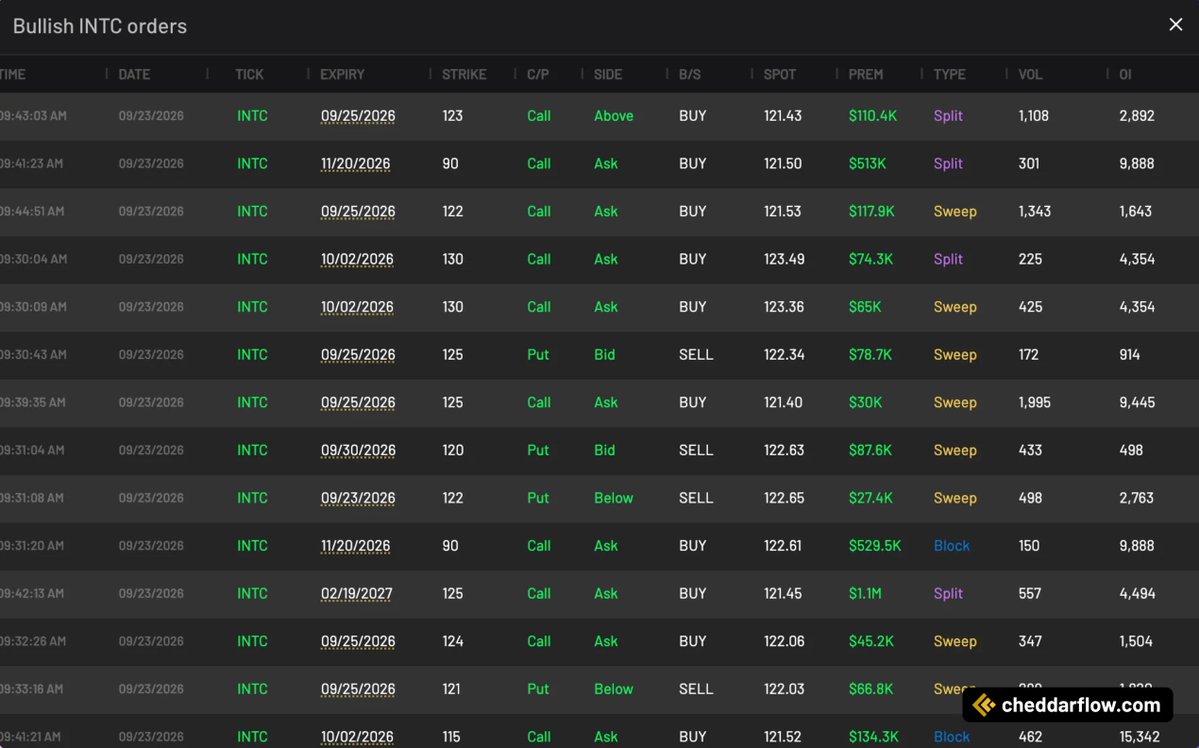Click the DATE column header
This screenshot has width=1199, height=748.
click(x=134, y=74)
